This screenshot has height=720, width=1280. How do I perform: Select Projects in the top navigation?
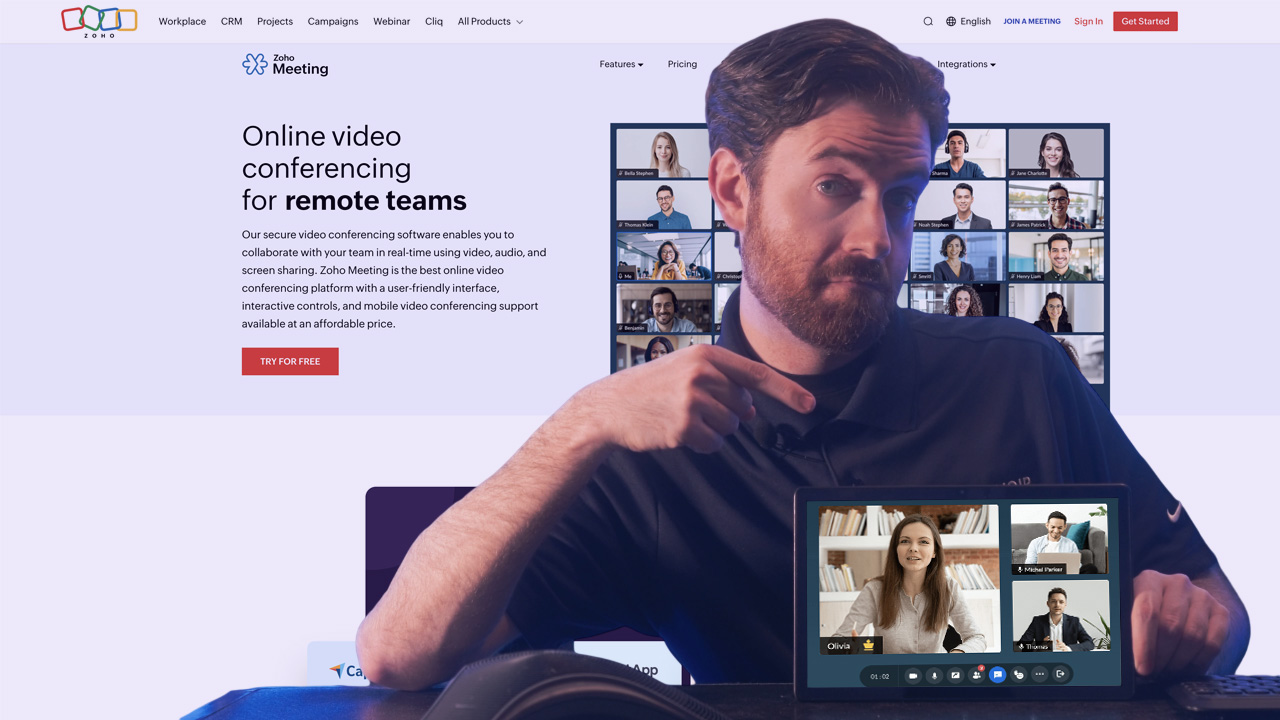275,21
